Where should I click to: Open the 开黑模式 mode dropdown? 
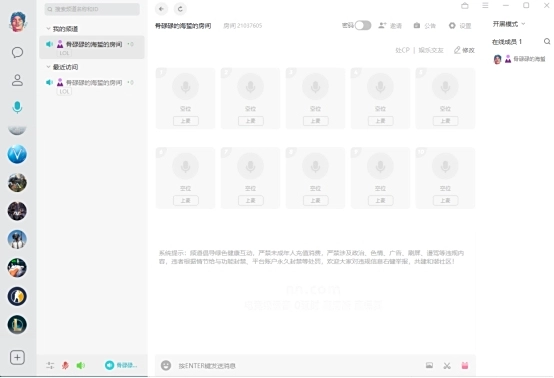(x=509, y=24)
